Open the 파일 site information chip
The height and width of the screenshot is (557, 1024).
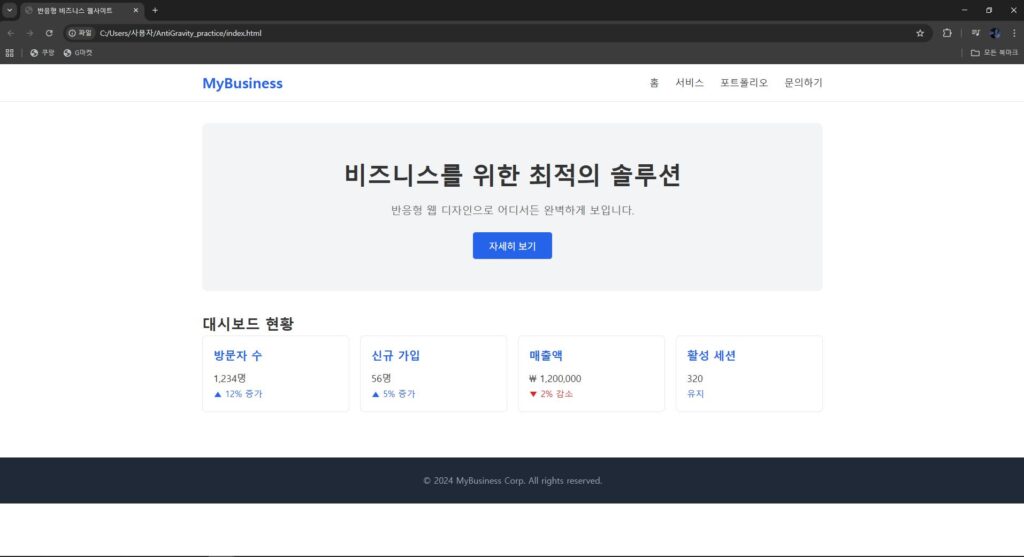click(80, 33)
